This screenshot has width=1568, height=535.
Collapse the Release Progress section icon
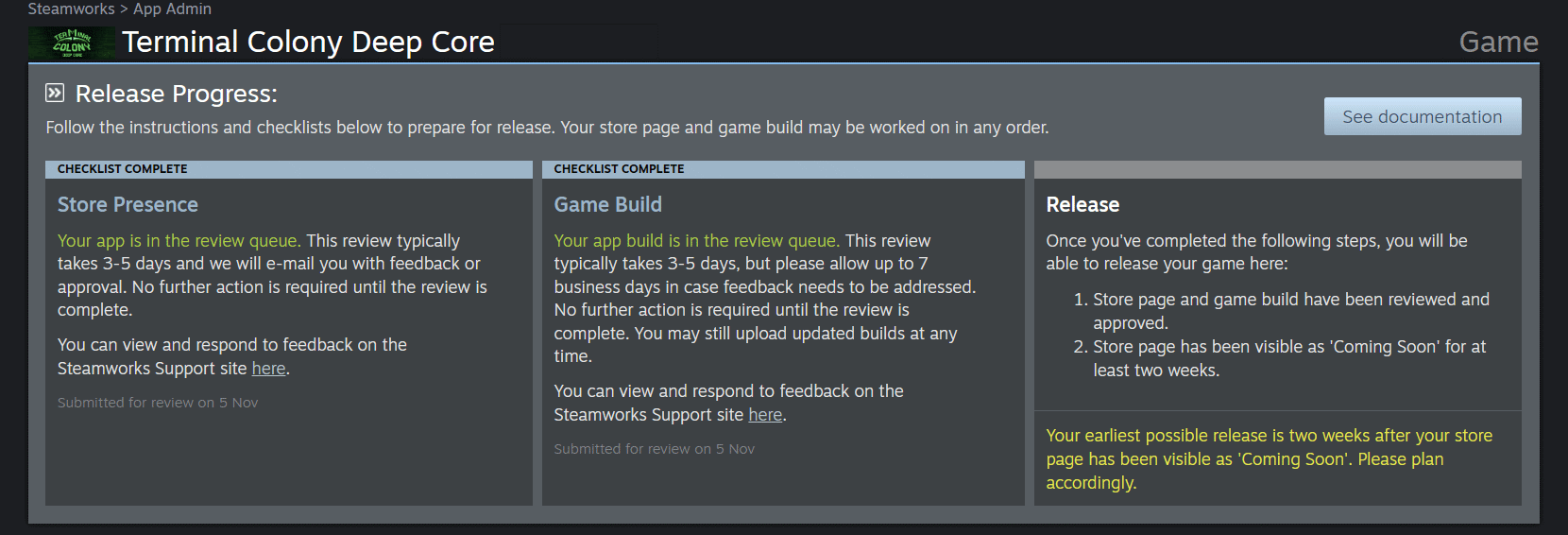[55, 93]
